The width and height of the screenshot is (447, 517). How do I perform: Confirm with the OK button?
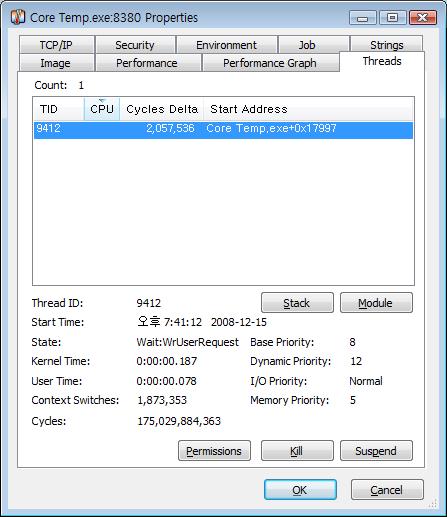(x=300, y=490)
